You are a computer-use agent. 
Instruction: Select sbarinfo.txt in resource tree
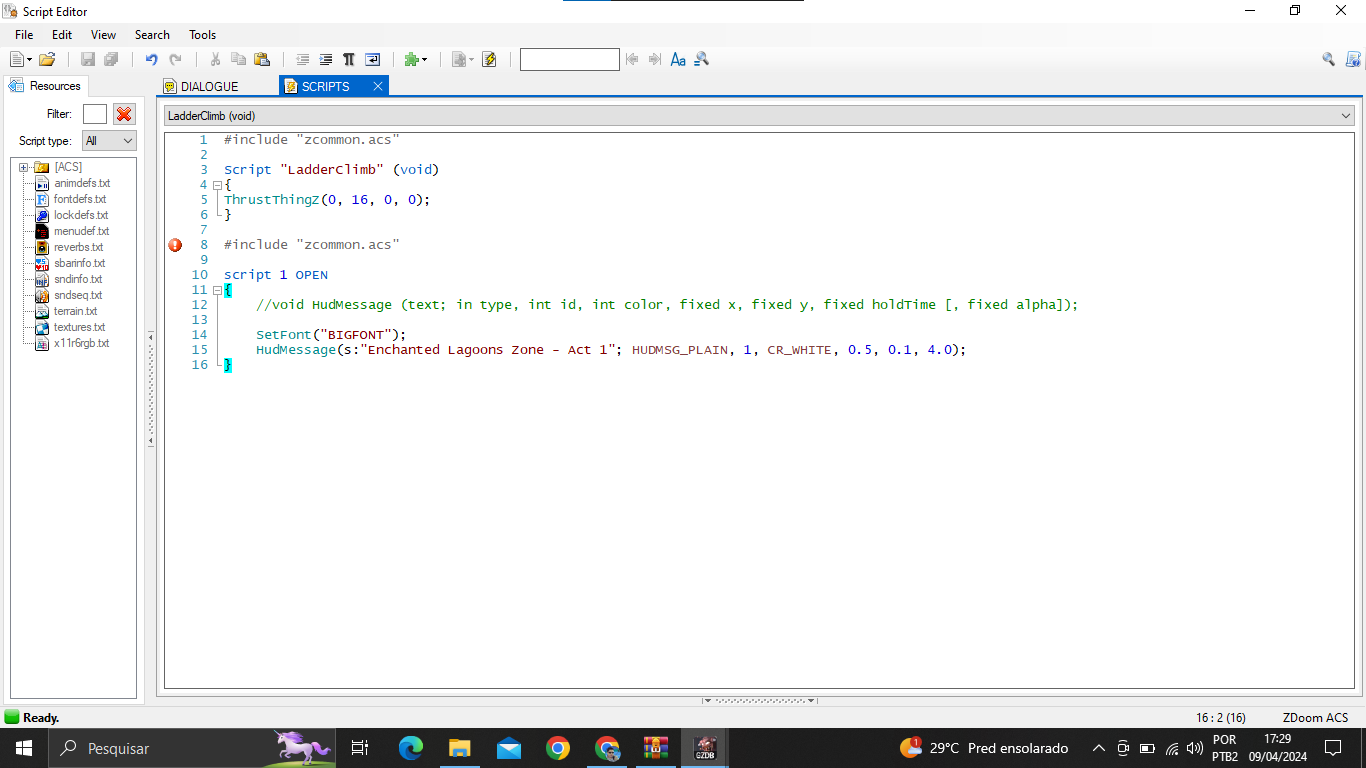point(79,263)
